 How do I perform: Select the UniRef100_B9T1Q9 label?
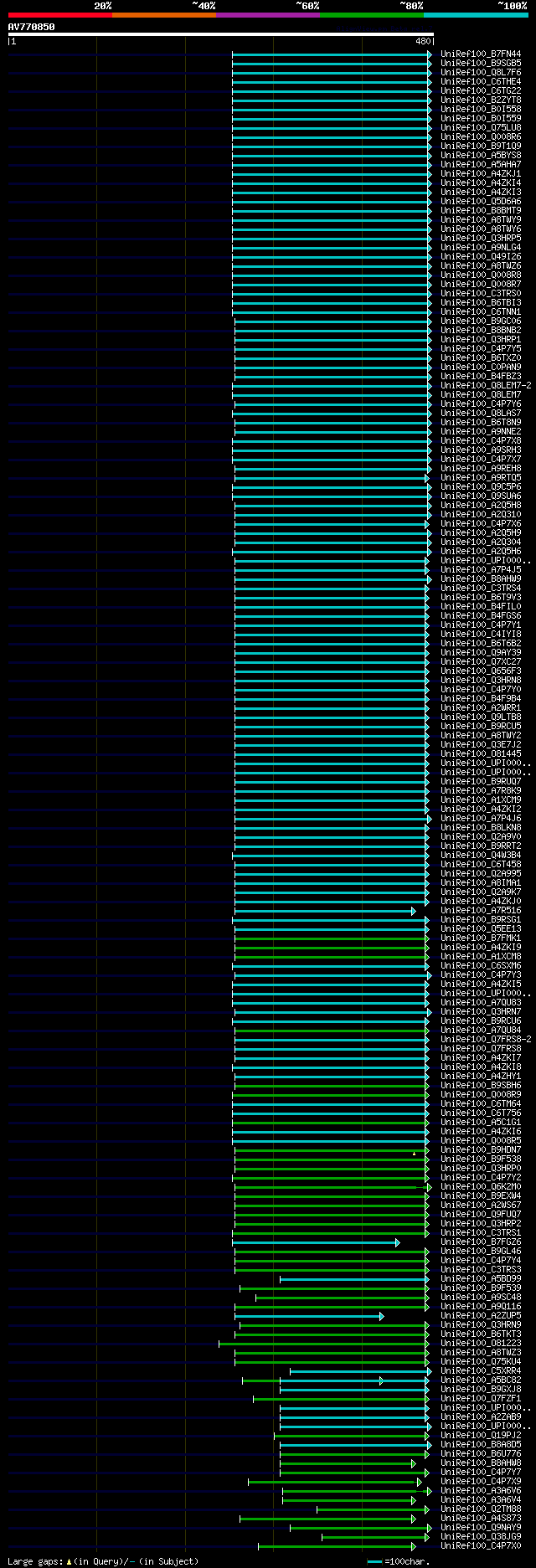click(481, 147)
